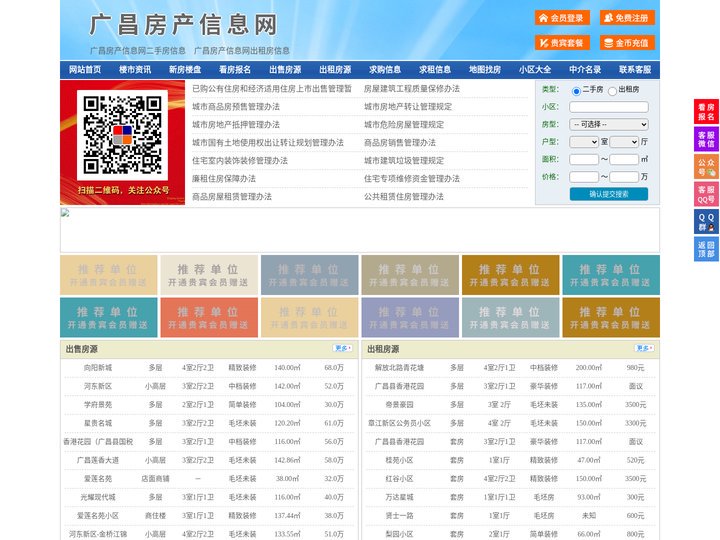The height and width of the screenshot is (540, 720).
Task: Open 红谷小区 rental listing
Action: [x=399, y=478]
